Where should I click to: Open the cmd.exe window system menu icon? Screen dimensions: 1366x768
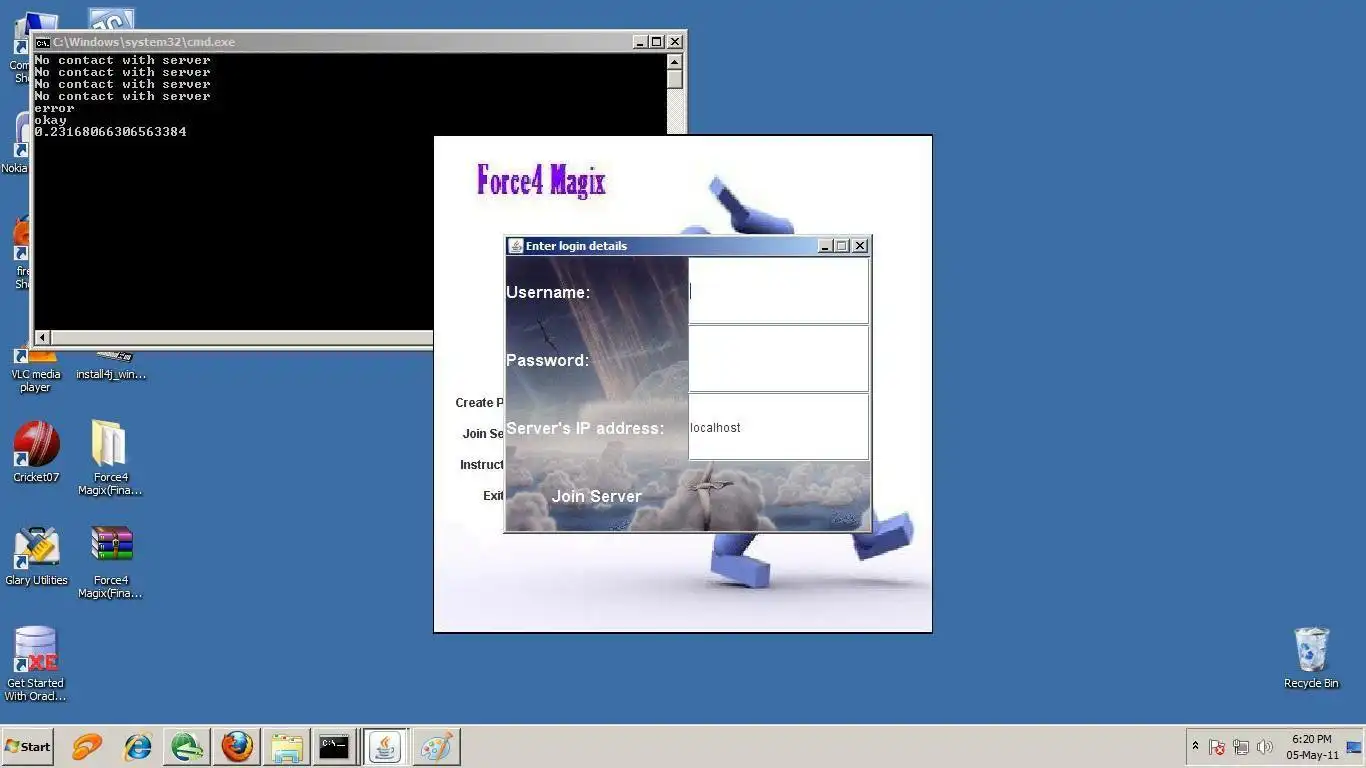tap(42, 42)
